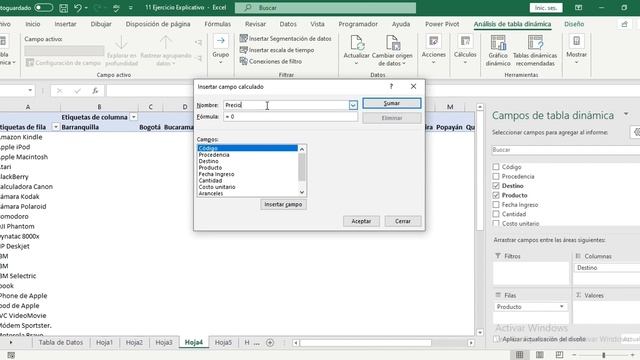Click the Sumar button in dialog
Viewport: 640px width, 360px height.
click(391, 103)
